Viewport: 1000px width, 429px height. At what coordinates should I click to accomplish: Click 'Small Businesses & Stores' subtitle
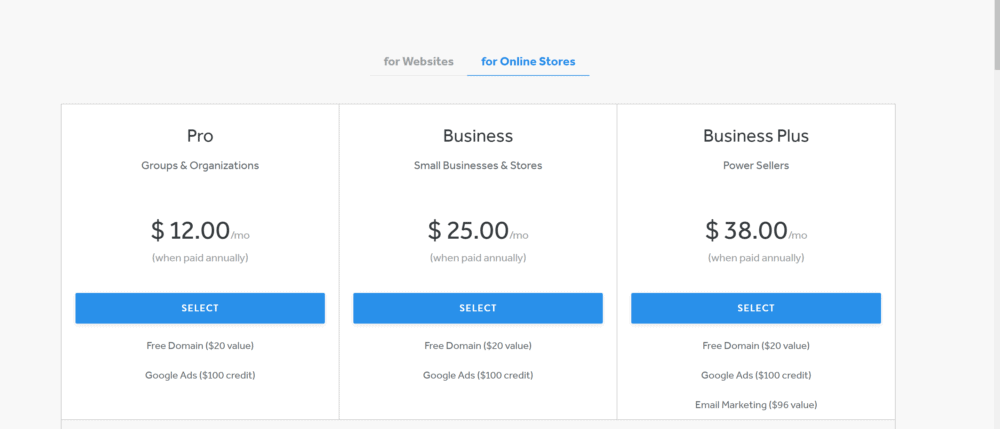tap(478, 166)
